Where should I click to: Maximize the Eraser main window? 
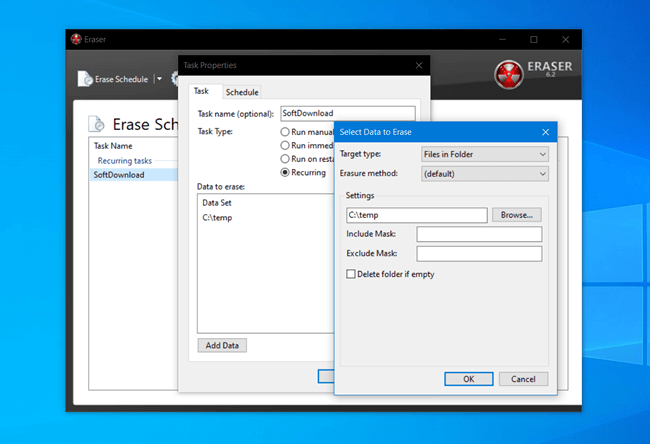click(533, 40)
